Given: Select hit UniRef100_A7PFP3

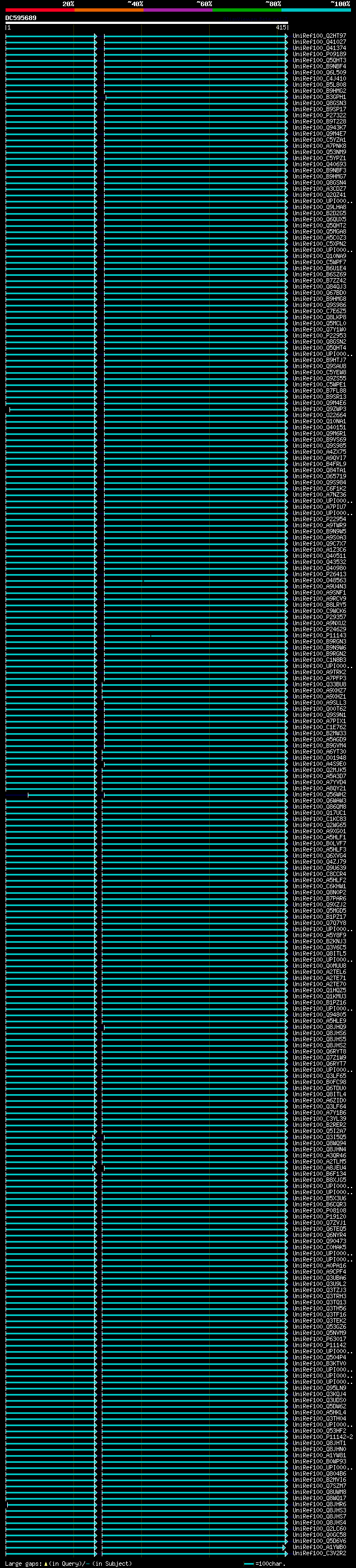Looking at the screenshot, I should click(x=319, y=678).
